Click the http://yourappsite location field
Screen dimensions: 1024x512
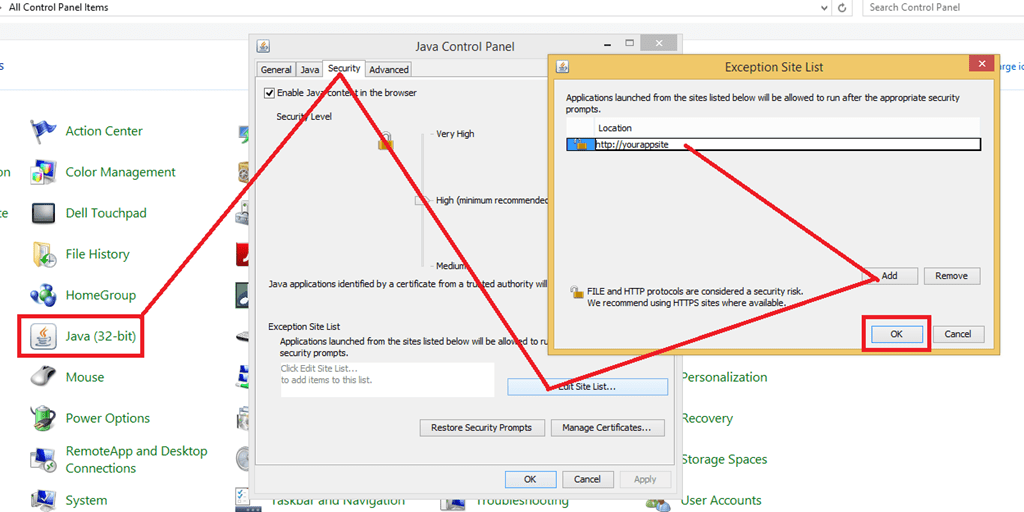click(x=787, y=144)
